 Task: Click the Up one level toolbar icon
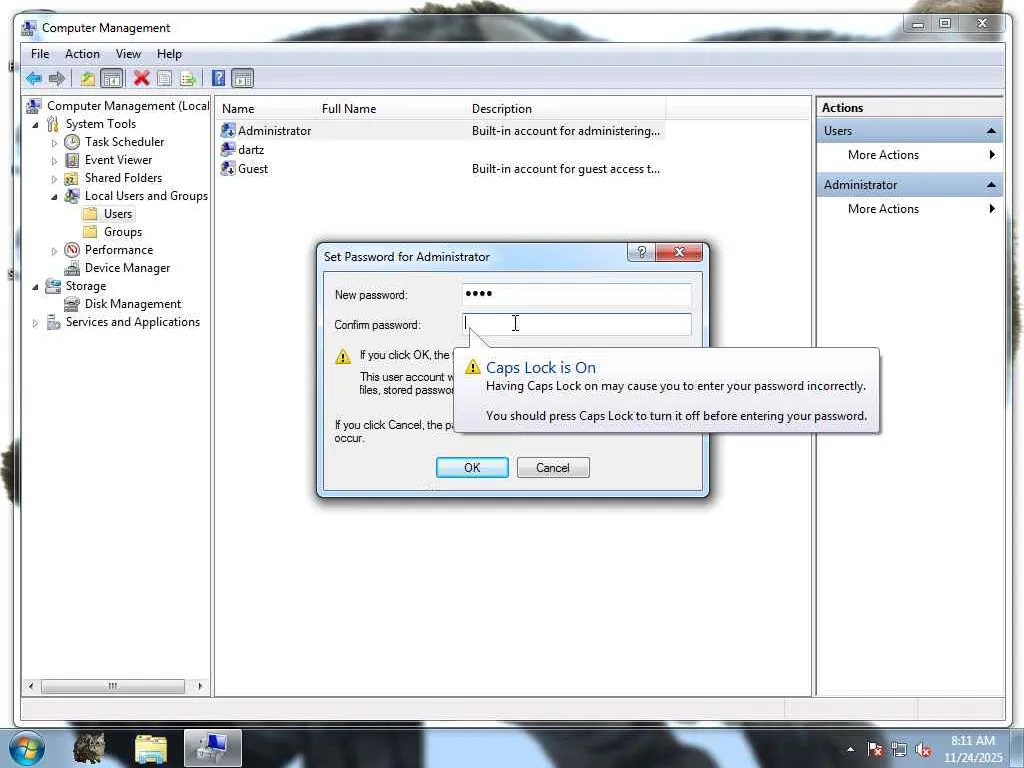pos(88,79)
